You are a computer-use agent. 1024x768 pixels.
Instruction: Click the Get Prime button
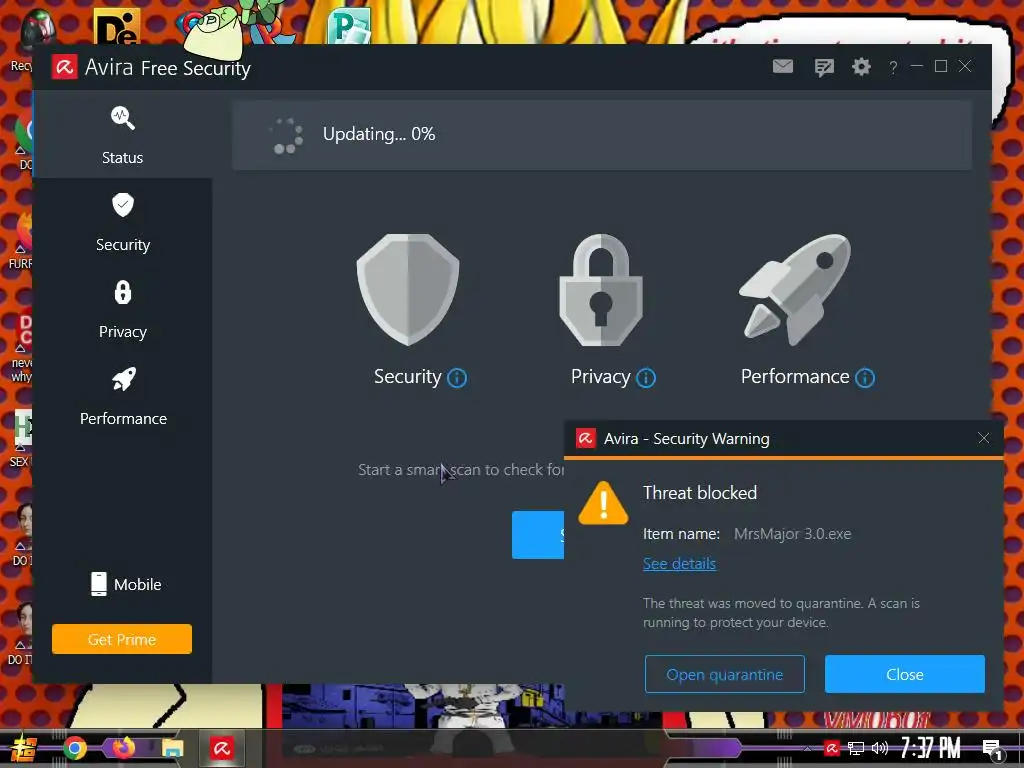[x=121, y=639]
